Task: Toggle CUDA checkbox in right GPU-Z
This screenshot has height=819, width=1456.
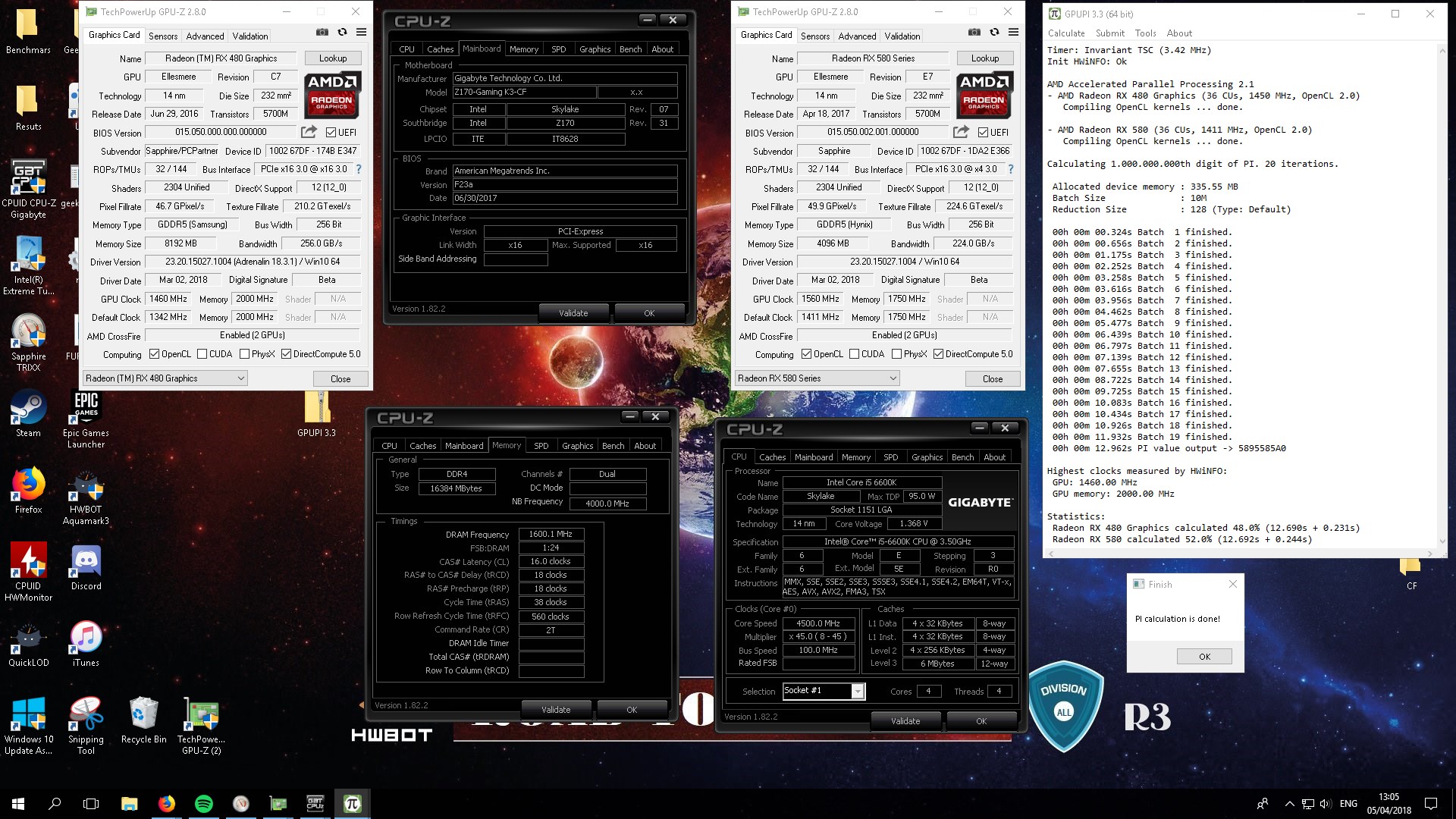Action: coord(855,354)
